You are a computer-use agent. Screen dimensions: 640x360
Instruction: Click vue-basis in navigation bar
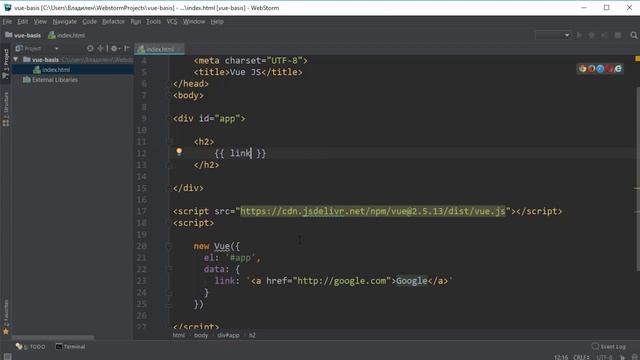point(23,36)
